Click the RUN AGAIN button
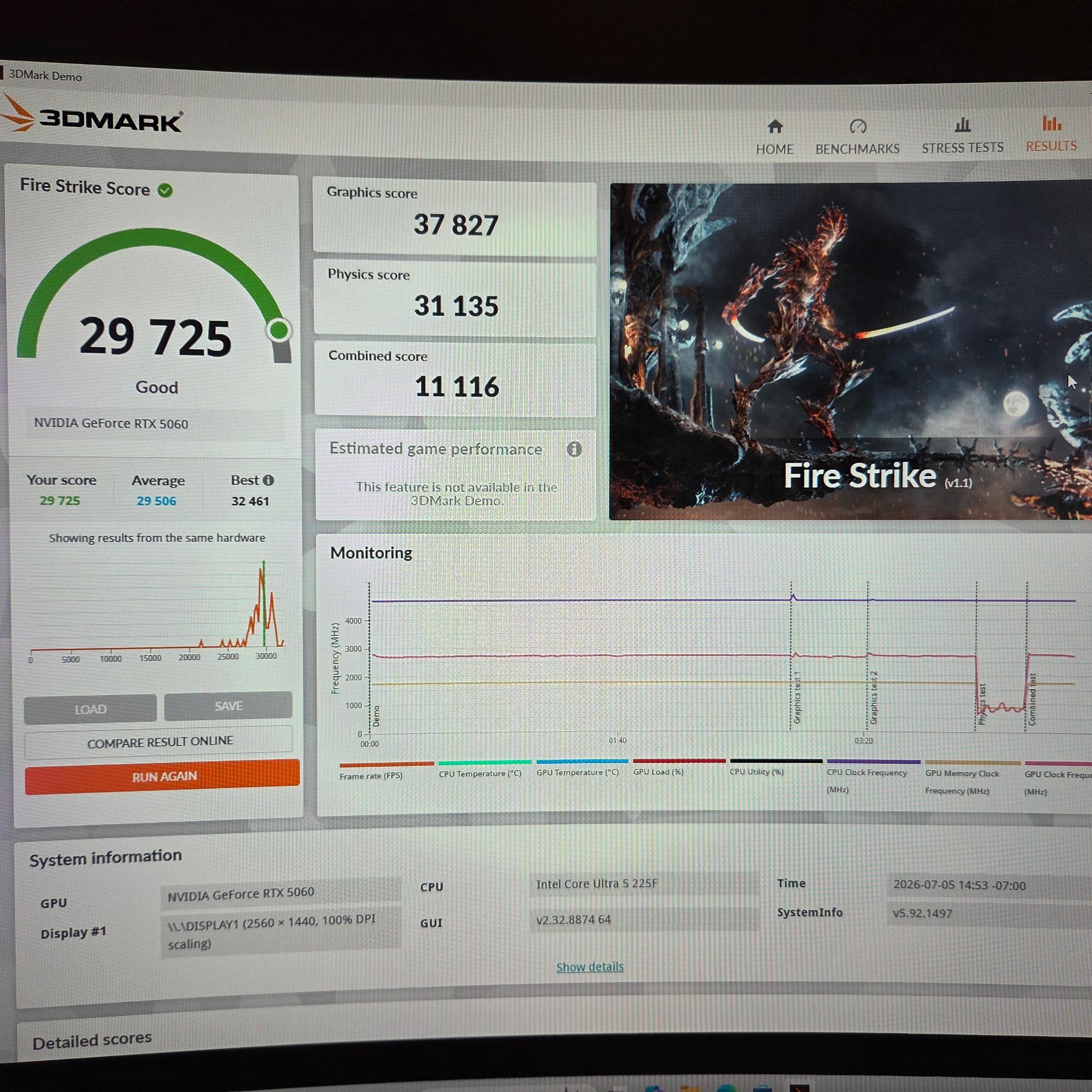The height and width of the screenshot is (1092, 1092). coord(163,777)
